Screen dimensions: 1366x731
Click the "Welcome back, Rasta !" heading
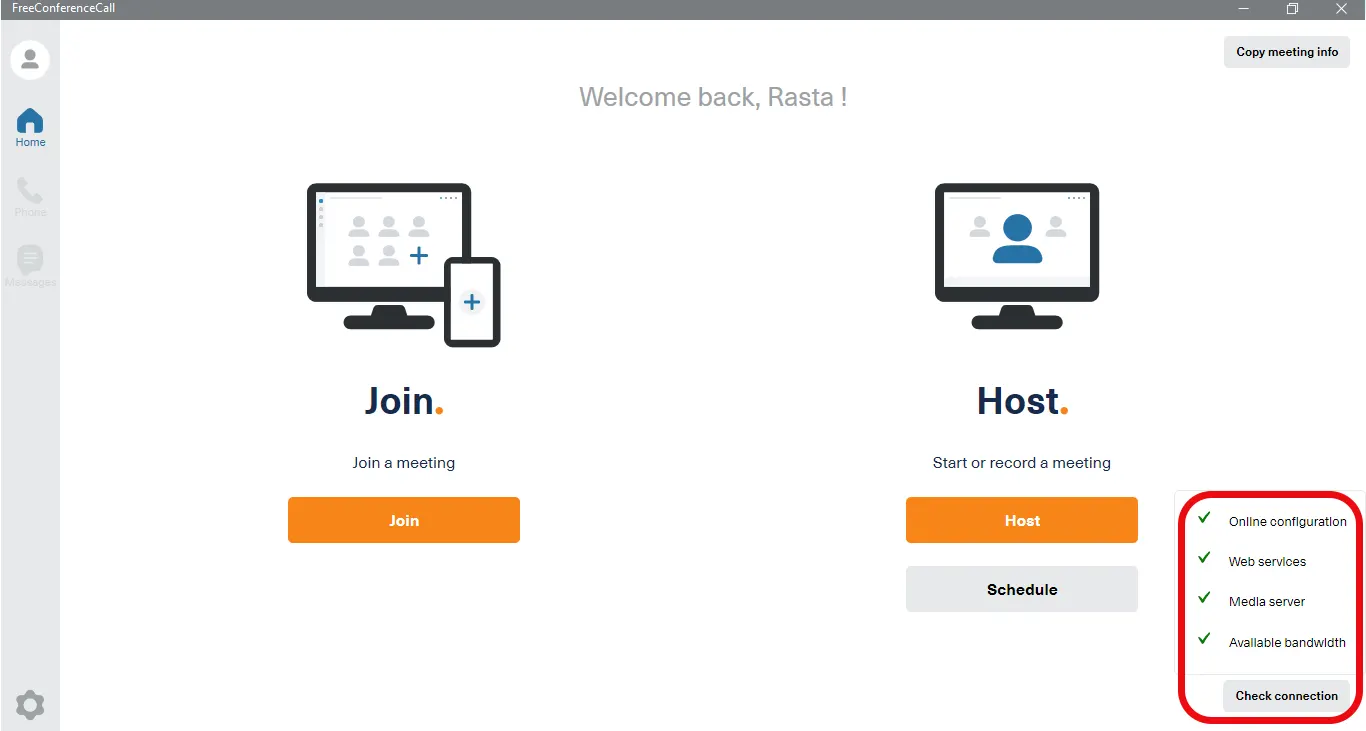[x=713, y=97]
